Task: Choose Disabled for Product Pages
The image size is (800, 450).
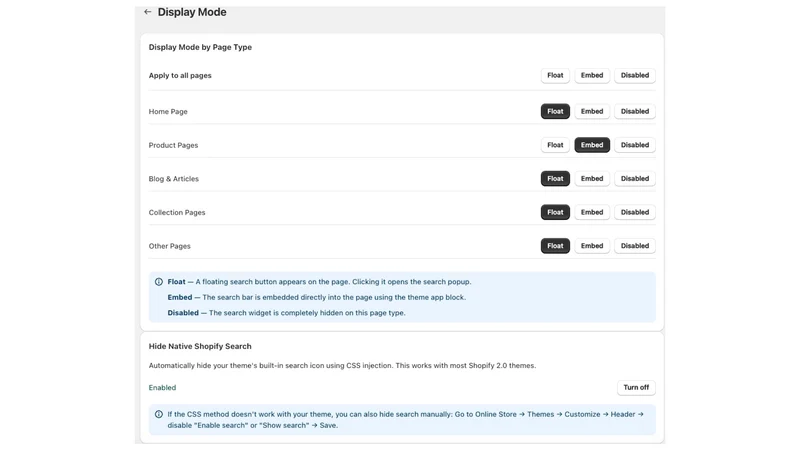Action: pyautogui.click(x=635, y=145)
